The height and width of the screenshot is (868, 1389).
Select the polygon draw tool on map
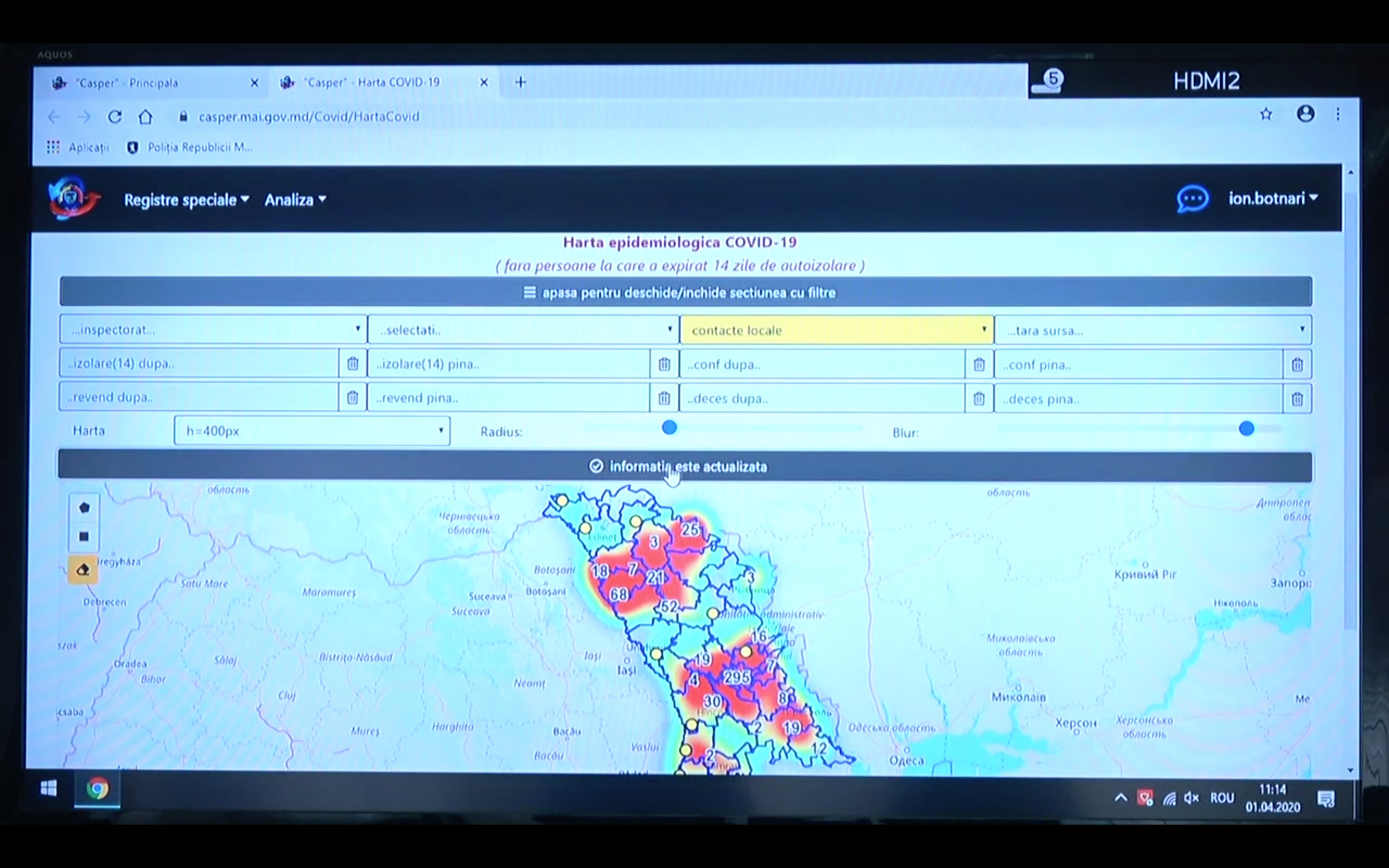84,507
